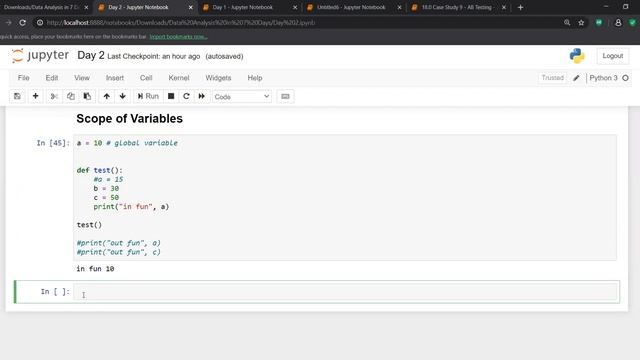Switch to Case Study 9 browser tab
640x360 pixels.
tap(456, 7)
